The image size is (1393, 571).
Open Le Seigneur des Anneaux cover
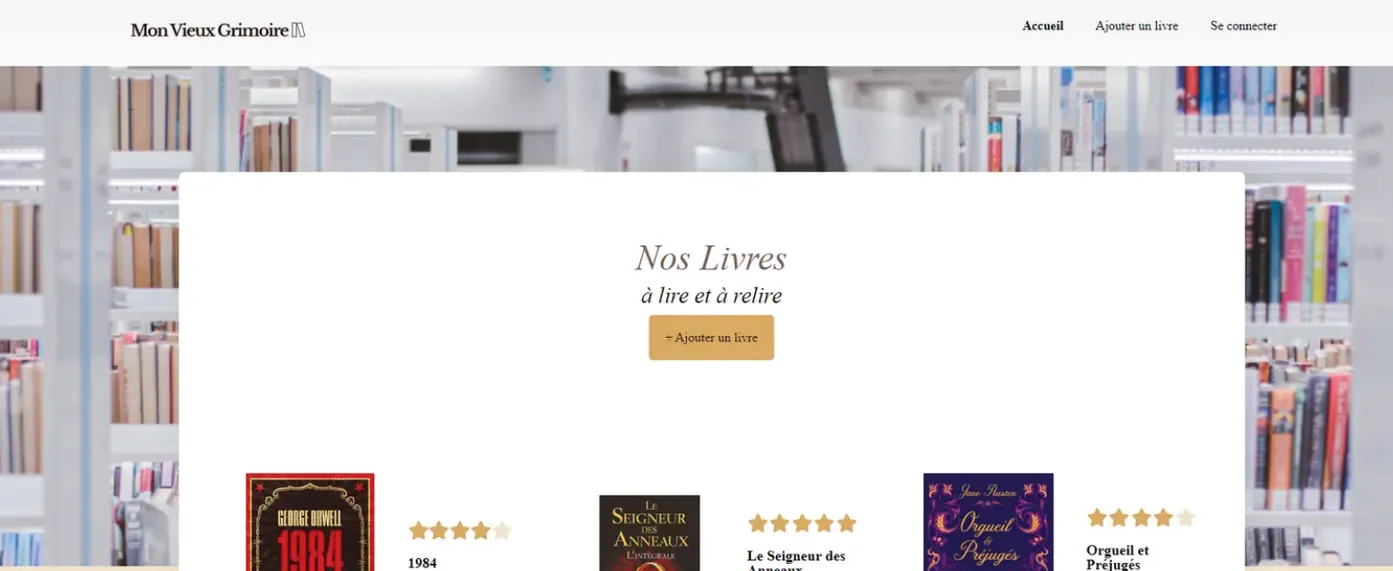tap(649, 533)
